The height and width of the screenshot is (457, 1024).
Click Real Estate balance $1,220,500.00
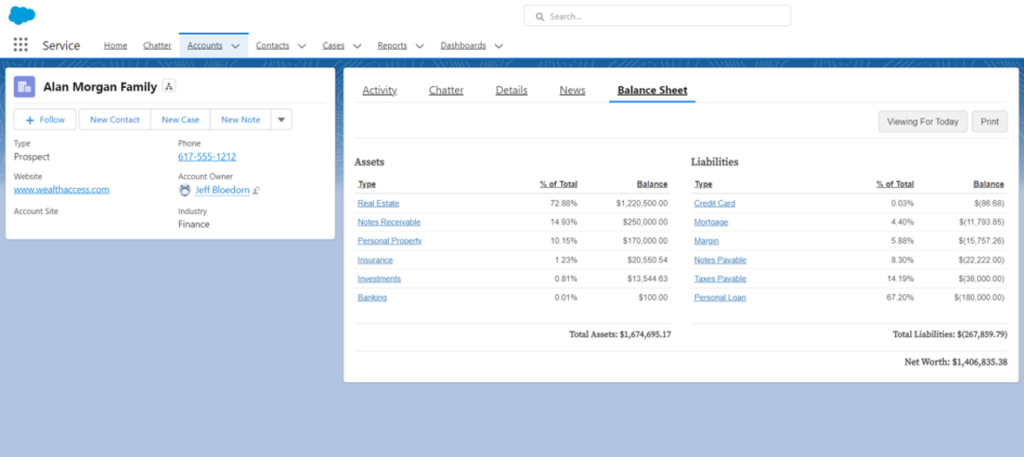click(642, 204)
